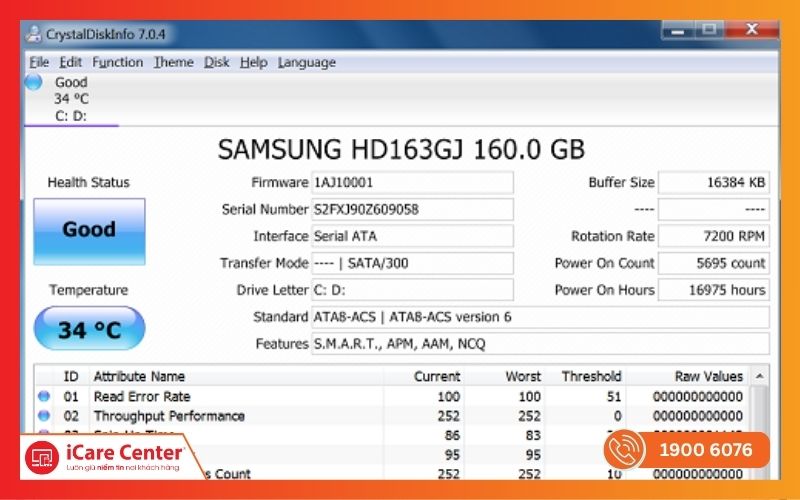The image size is (800, 500).
Task: Select the 'C: D:' disk entry at top
Action: (x=71, y=116)
